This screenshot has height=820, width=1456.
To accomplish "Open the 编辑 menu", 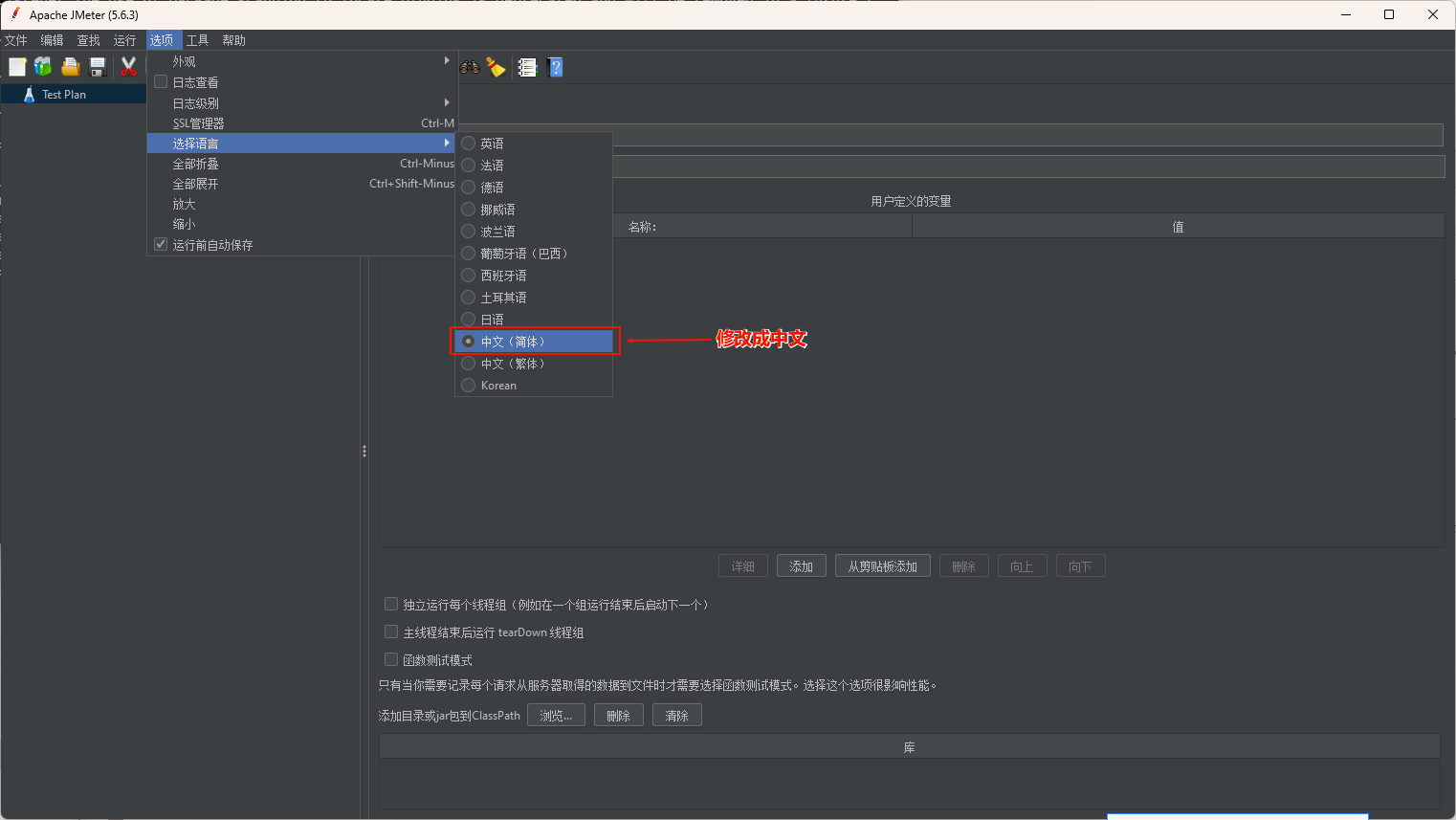I will 53,40.
